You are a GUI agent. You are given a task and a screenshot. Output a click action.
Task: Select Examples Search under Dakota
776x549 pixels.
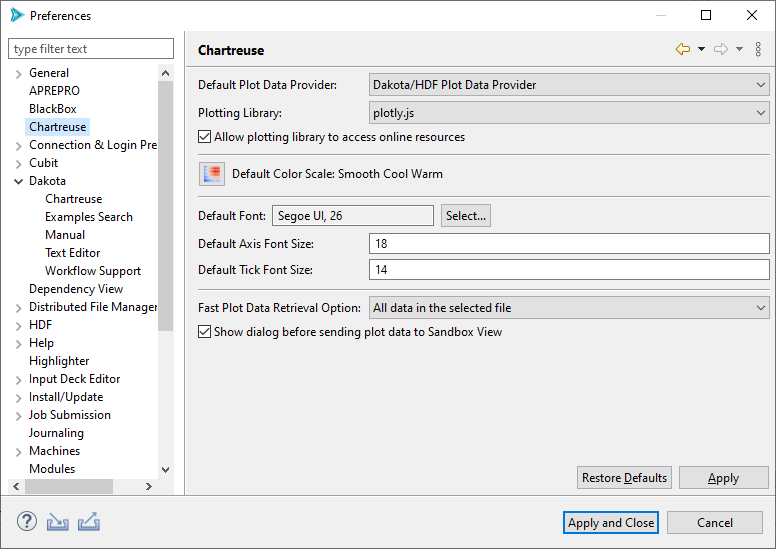pyautogui.click(x=88, y=217)
